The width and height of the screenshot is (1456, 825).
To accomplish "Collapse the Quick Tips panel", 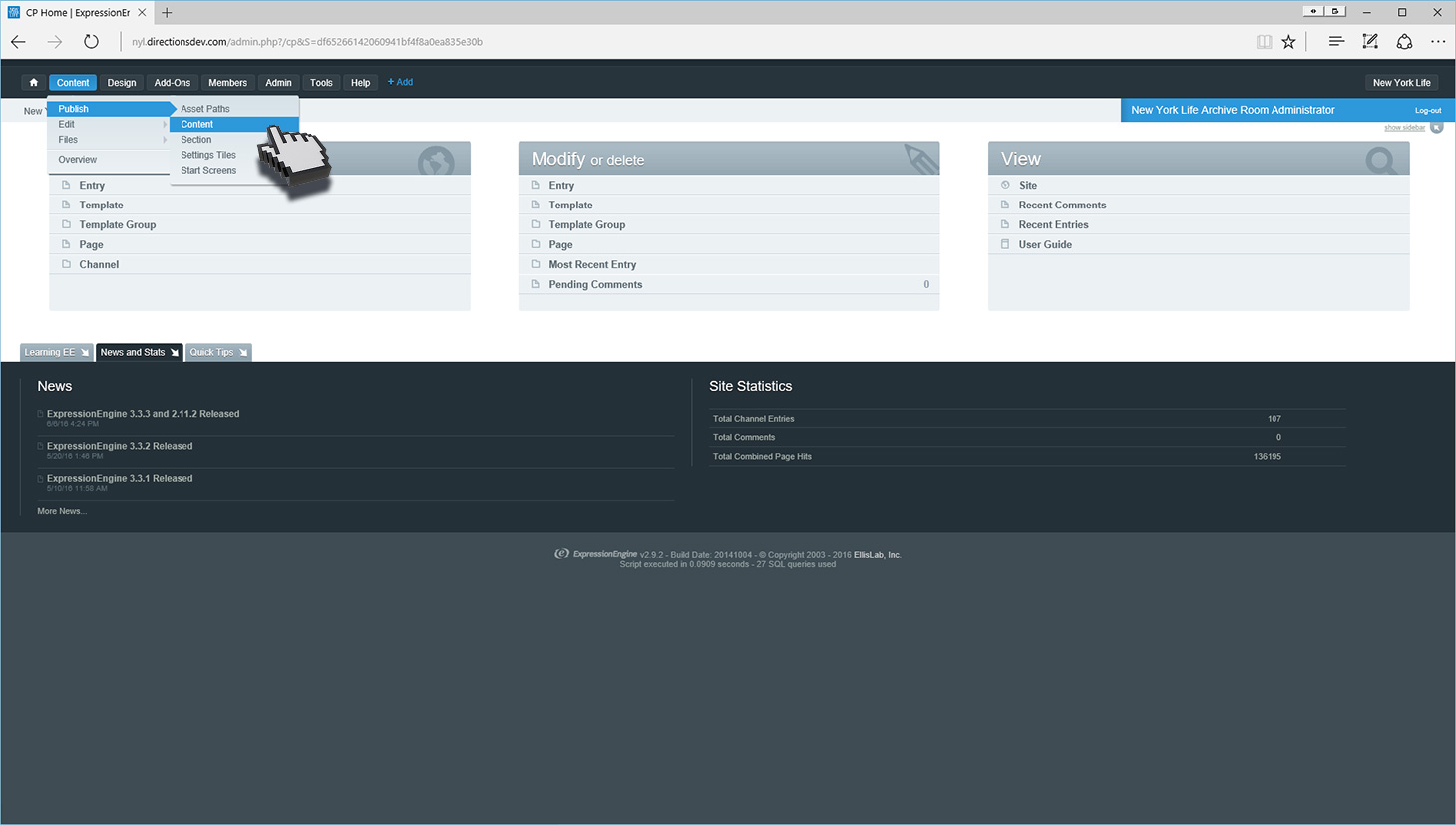I will pos(218,352).
